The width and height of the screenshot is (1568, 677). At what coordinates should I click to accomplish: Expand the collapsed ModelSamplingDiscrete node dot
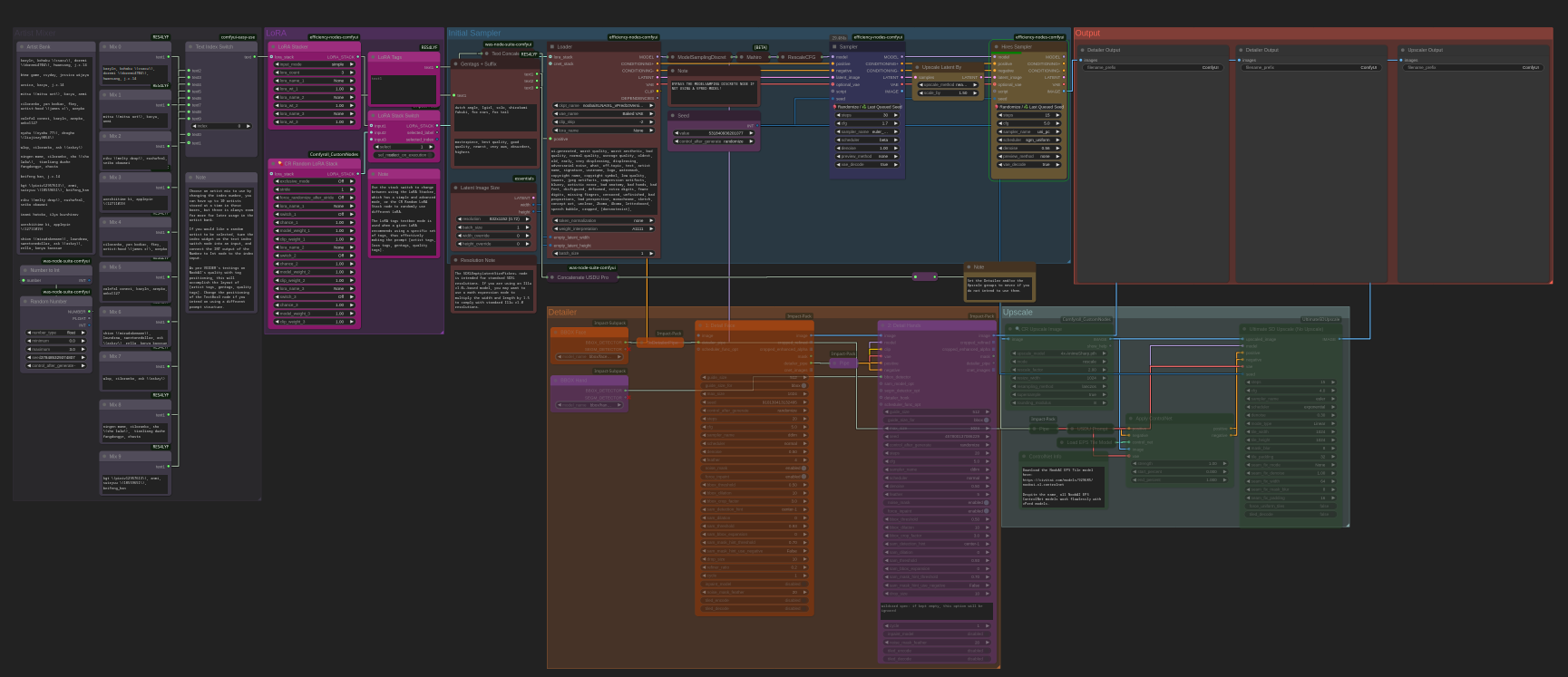pyautogui.click(x=672, y=57)
